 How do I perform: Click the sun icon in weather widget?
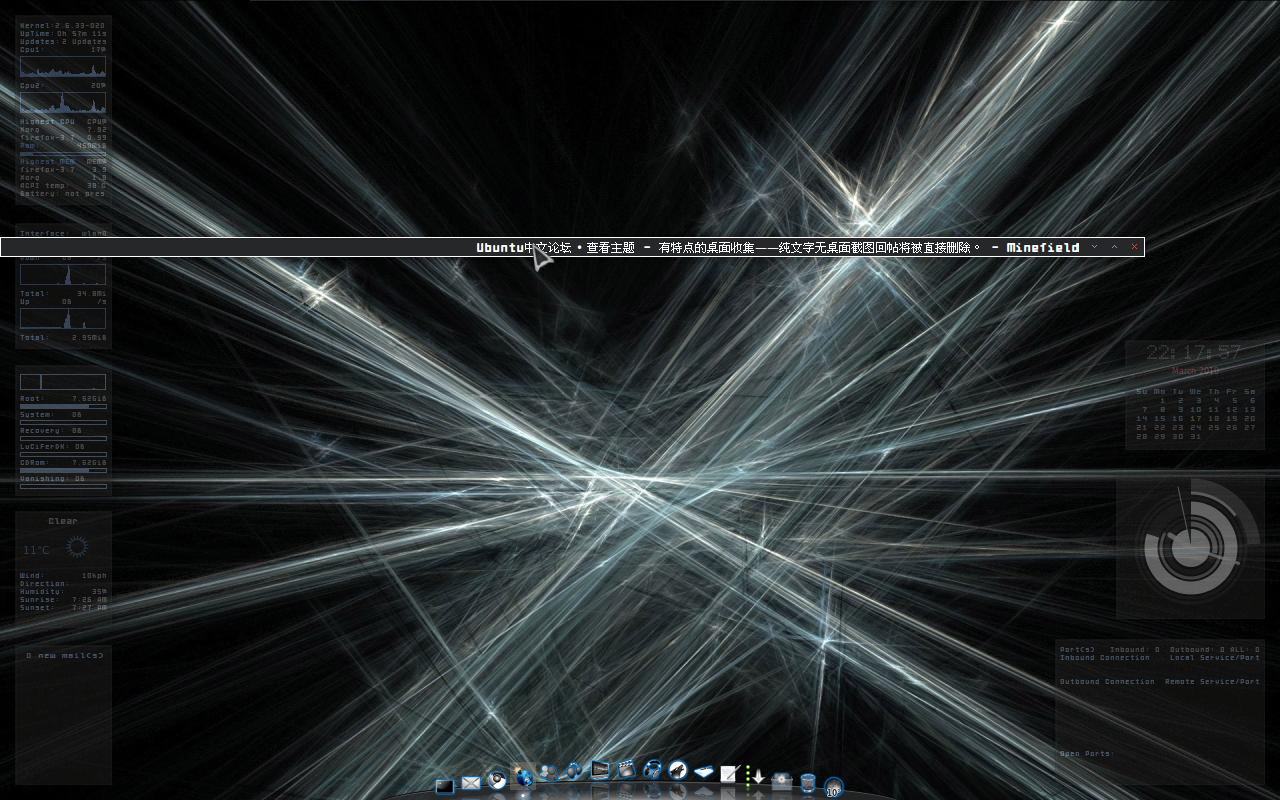[77, 547]
